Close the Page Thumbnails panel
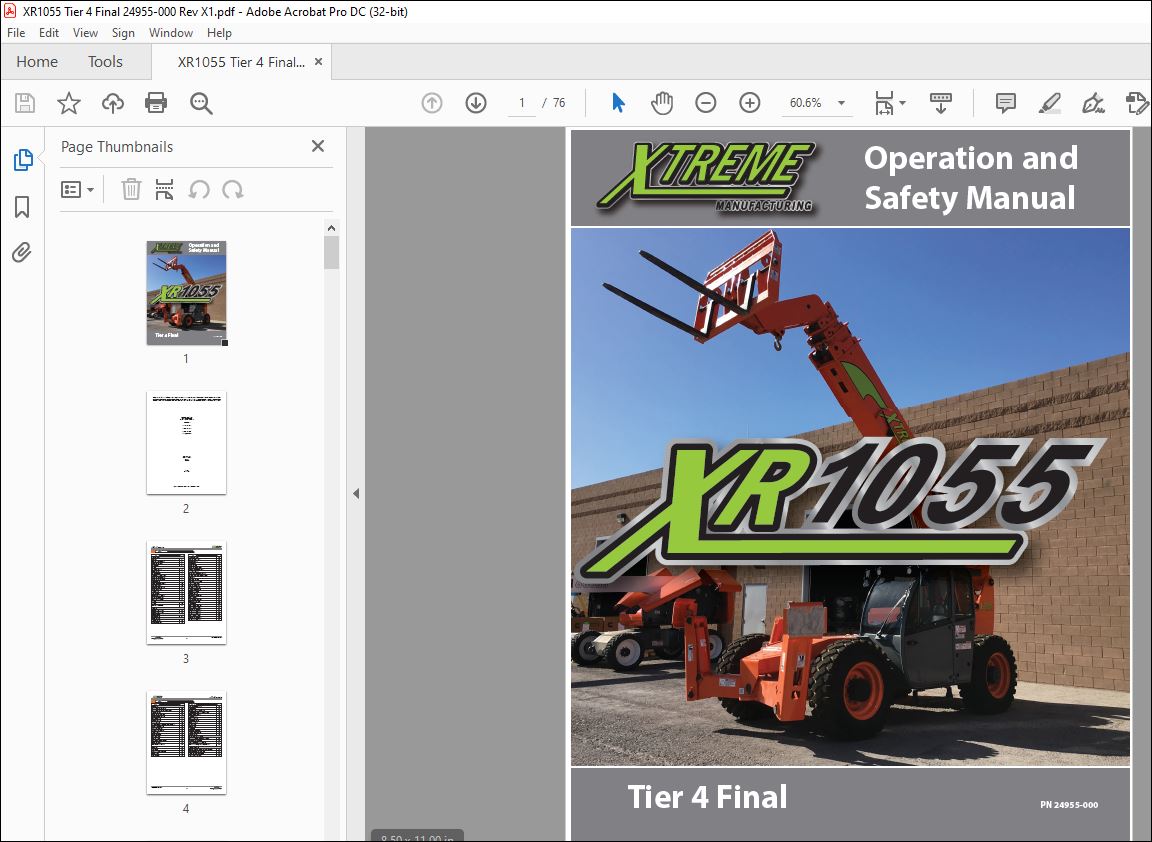The image size is (1152, 842). coord(317,146)
